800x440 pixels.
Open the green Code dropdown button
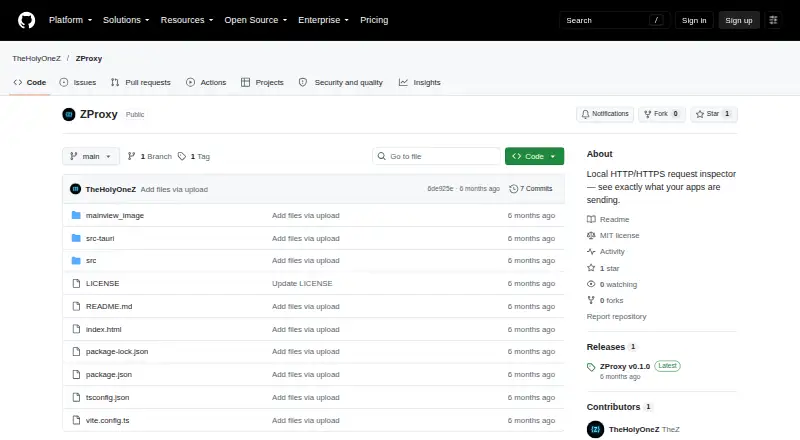pyautogui.click(x=534, y=156)
